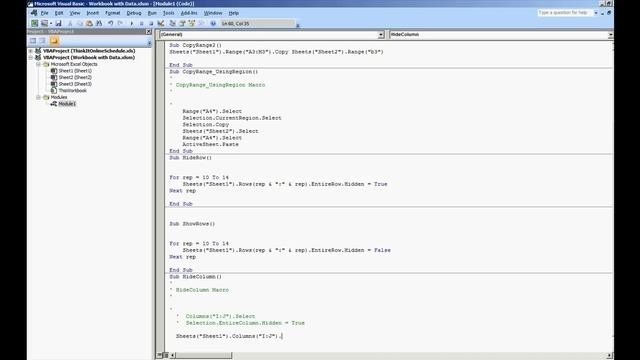Expand VBAProject (ThinkItOnlineSchedule.xls) node
Viewport: 640px width, 360px height.
pyautogui.click(x=31, y=51)
